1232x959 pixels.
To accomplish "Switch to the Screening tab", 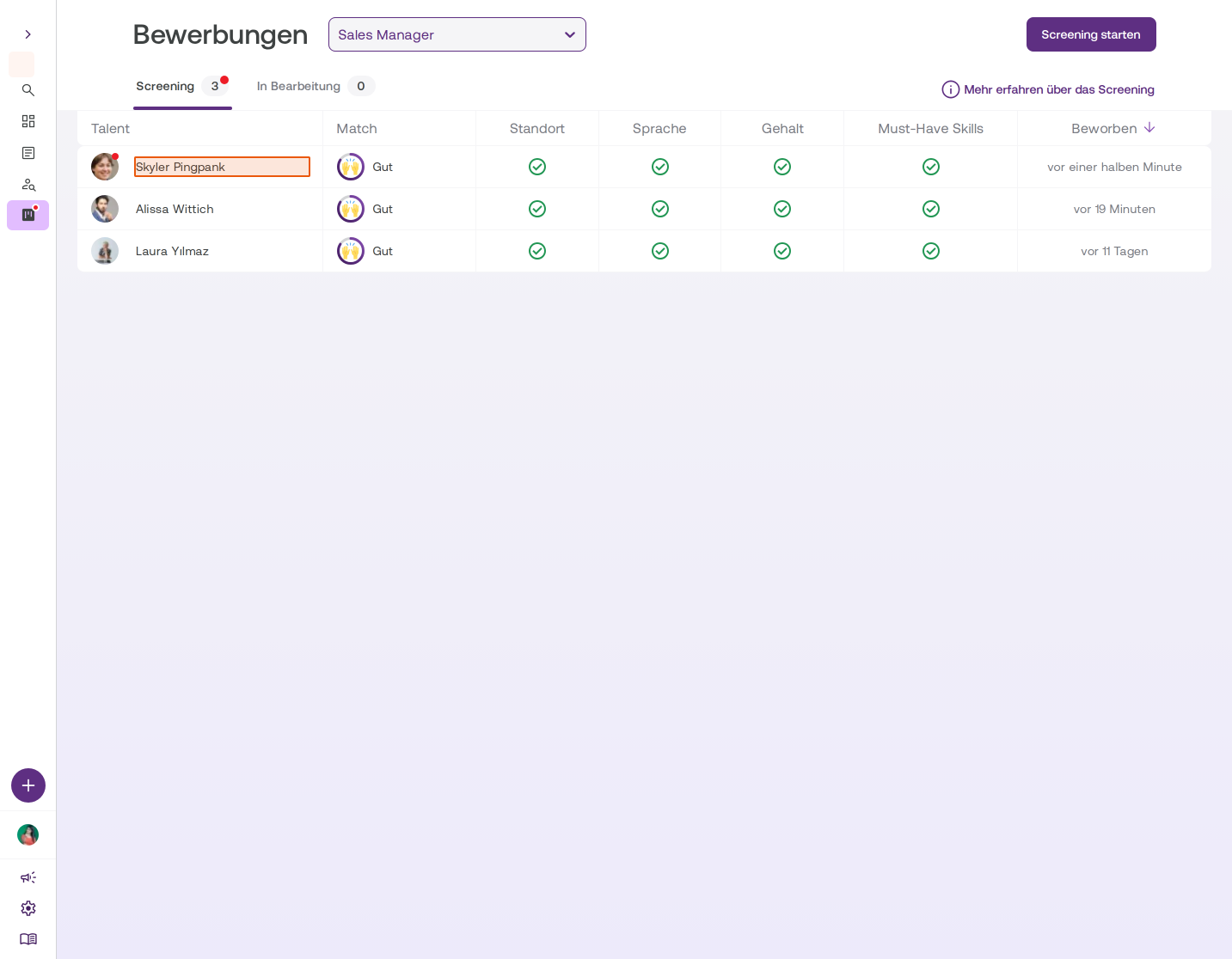I will click(182, 86).
